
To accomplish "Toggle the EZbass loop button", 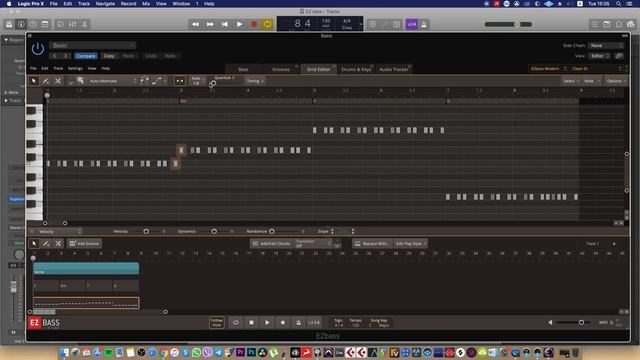I will (x=236, y=322).
